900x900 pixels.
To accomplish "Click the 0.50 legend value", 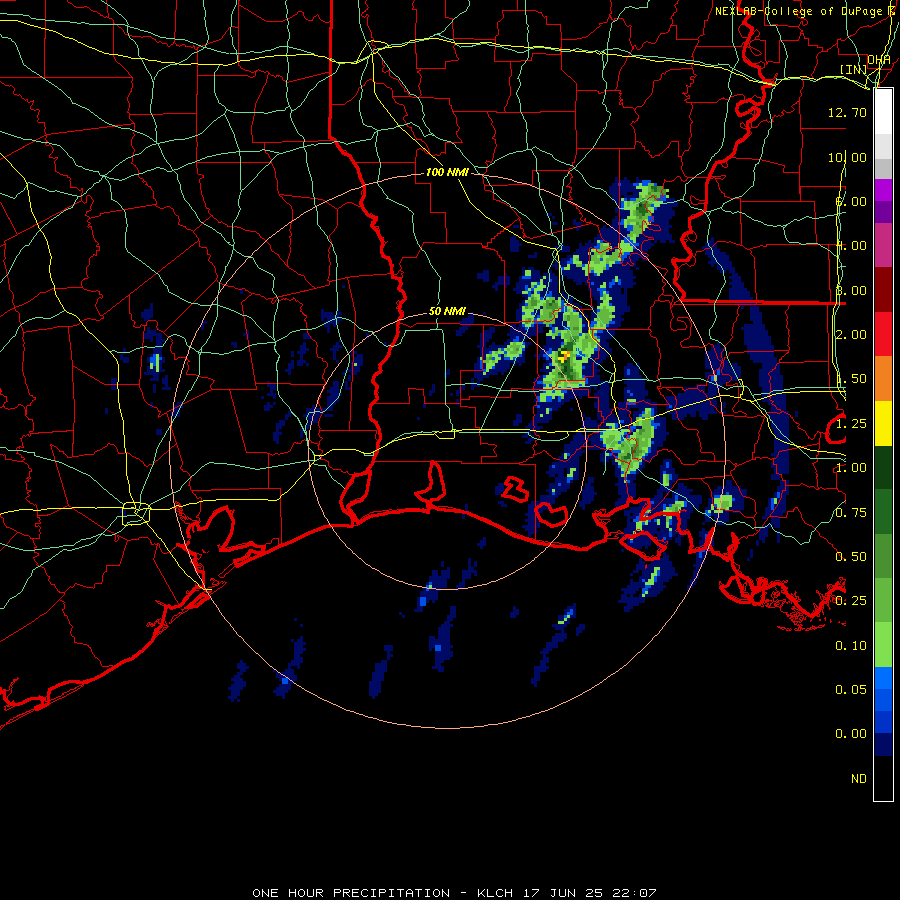I will pos(851,557).
